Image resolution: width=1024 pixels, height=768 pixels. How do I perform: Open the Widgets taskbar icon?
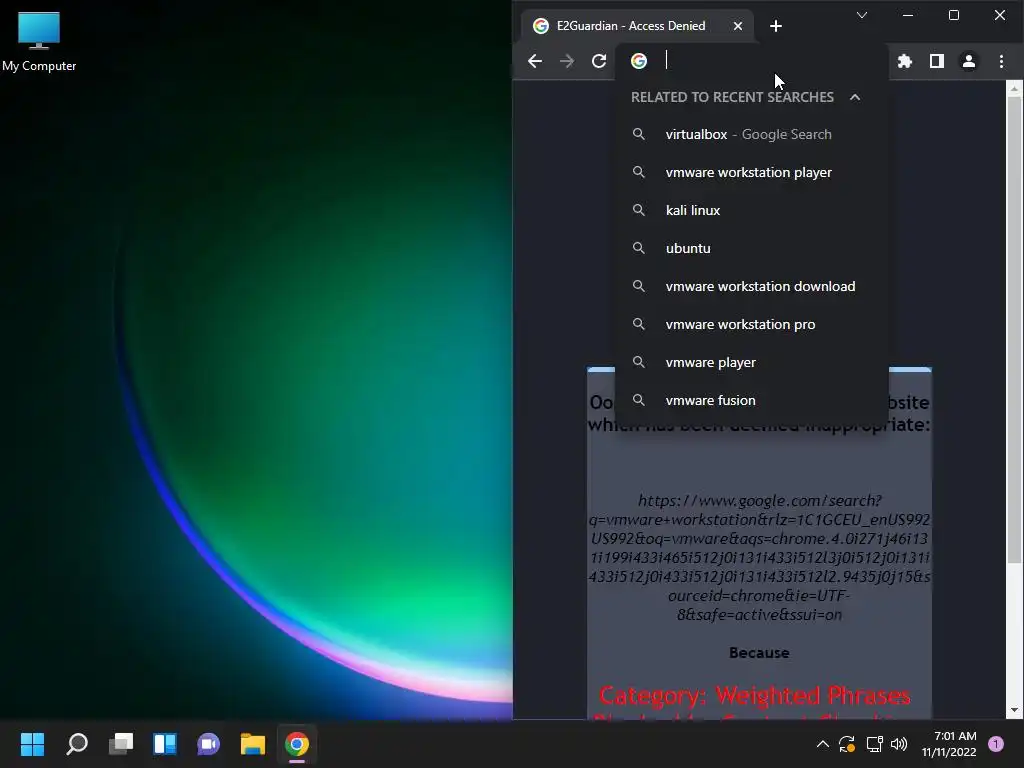[x=165, y=744]
